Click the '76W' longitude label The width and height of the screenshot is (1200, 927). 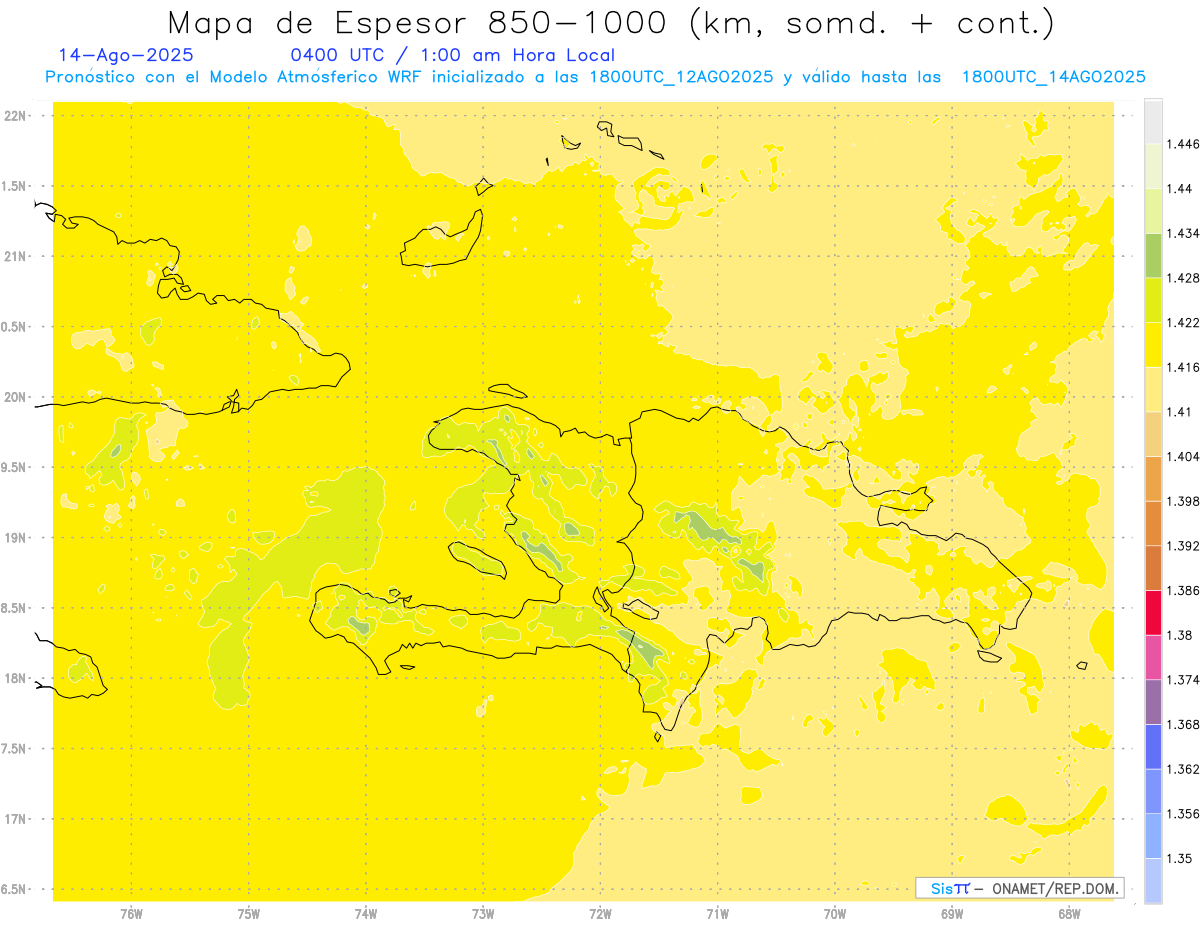(x=131, y=913)
